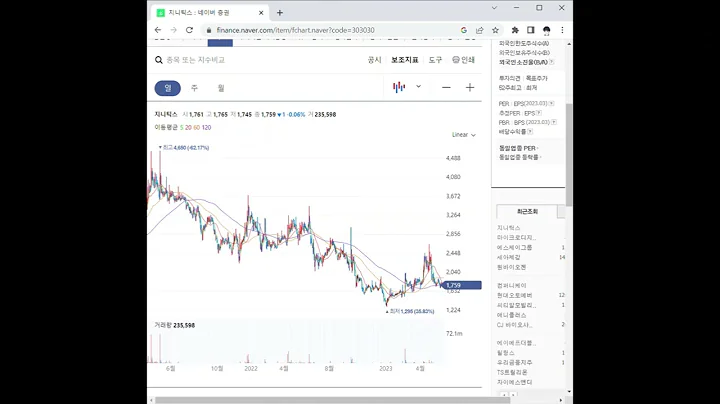Click the 거래량 235,598 volume label
This screenshot has width=720, height=404.
tap(174, 325)
